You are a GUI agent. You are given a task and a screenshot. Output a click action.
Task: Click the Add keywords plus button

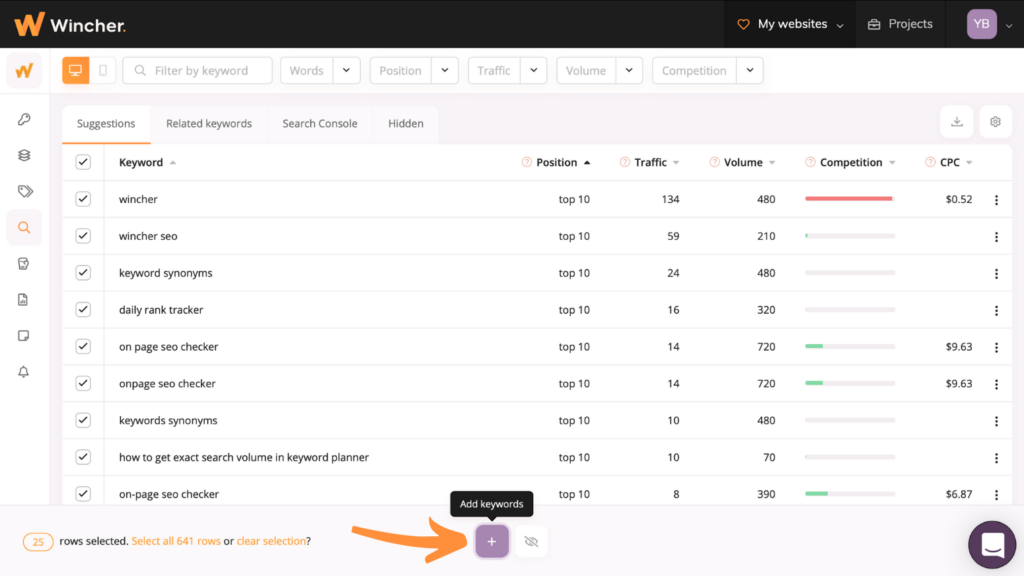(492, 541)
